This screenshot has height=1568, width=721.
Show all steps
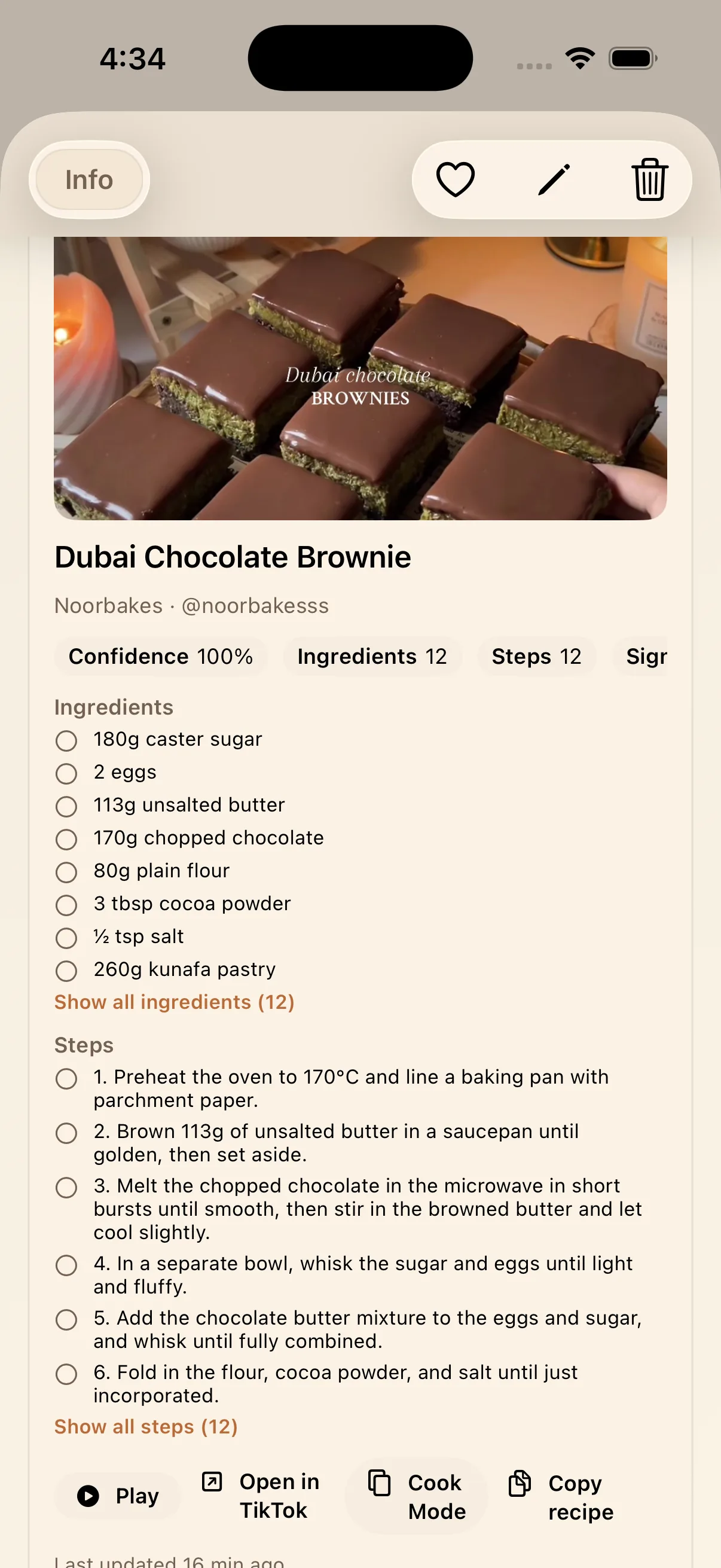point(145,1426)
